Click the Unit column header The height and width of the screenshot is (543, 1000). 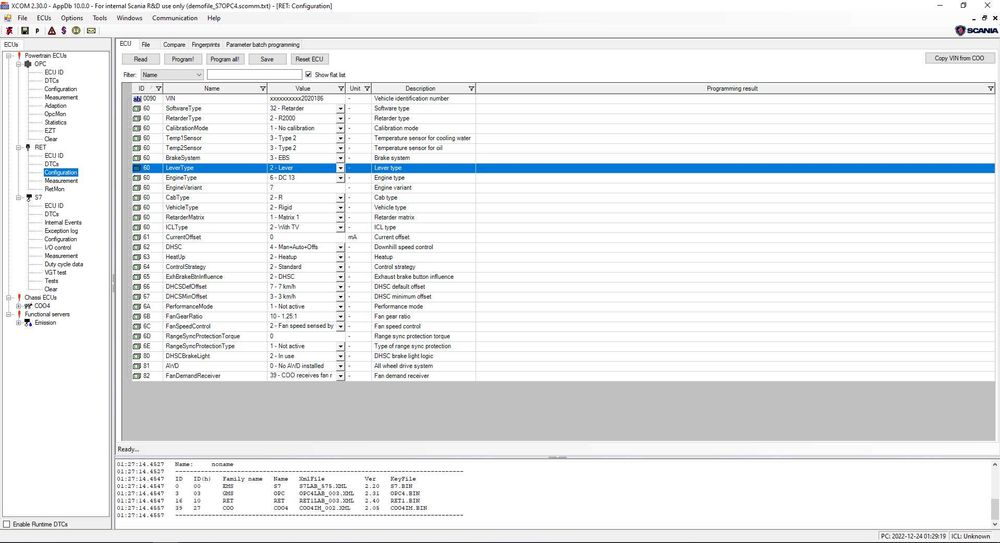[358, 89]
